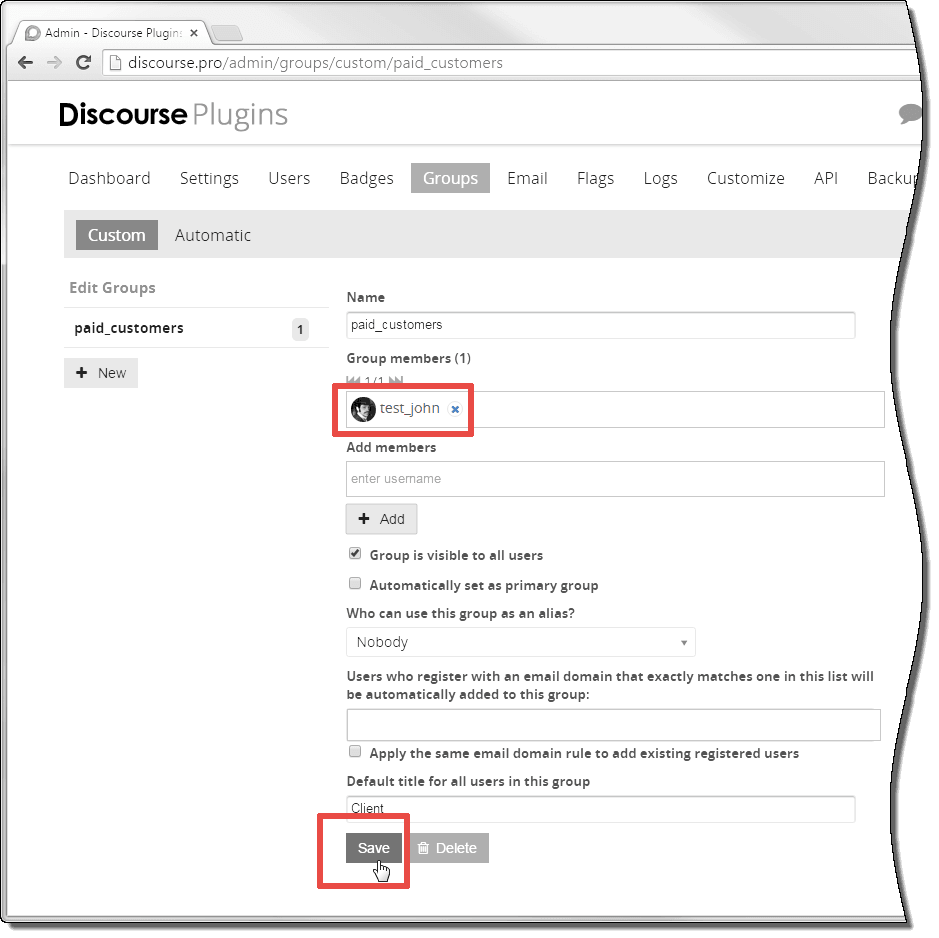
Task: Open a new browser tab
Action: pyautogui.click(x=227, y=33)
